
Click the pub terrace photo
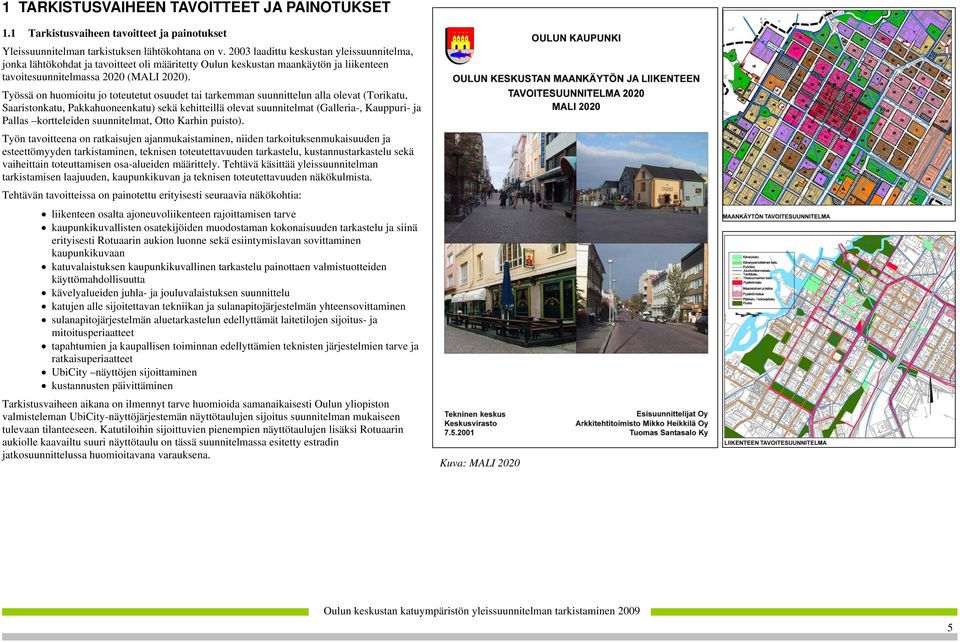point(510,298)
